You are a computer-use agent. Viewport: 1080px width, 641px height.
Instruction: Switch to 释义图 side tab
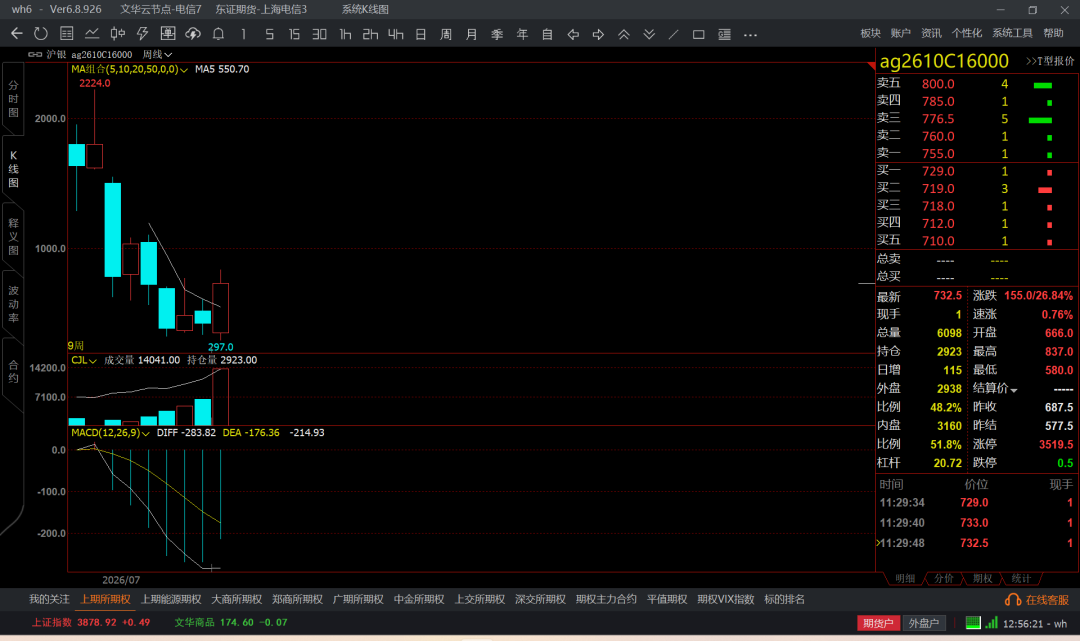tap(13, 237)
